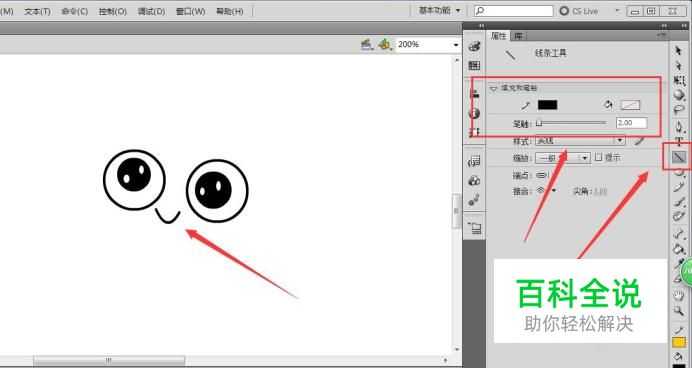Screen dimensions: 692x368
Task: Select the Zoom magnifier tool
Action: pyautogui.click(x=679, y=311)
